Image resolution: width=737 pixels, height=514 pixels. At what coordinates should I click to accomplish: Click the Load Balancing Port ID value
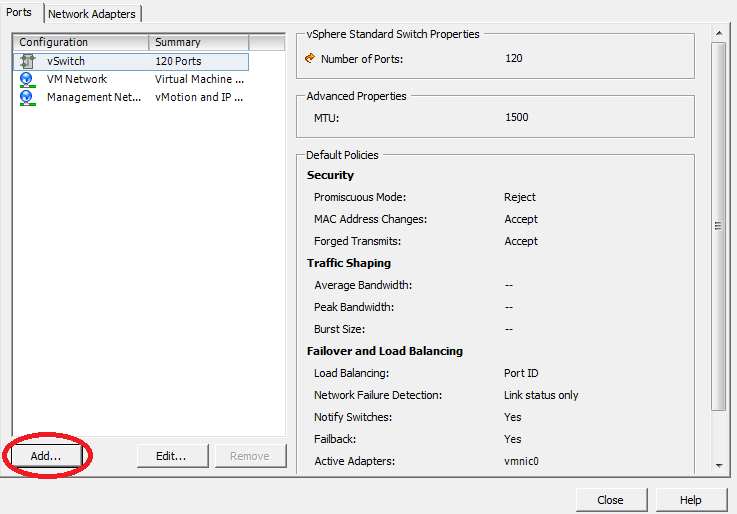[521, 373]
